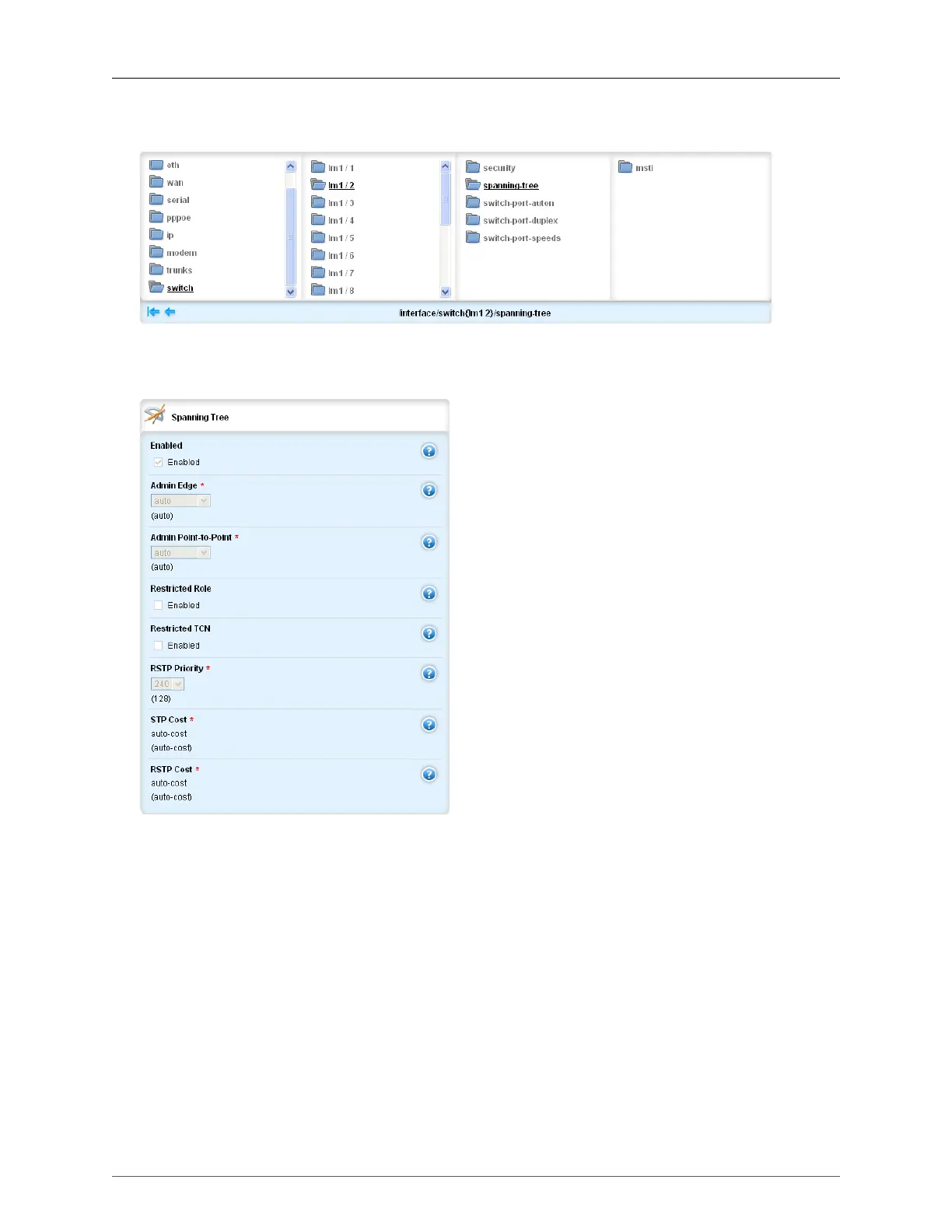Screen dimensions: 952x1232
Task: Open the Admin Edge dropdown
Action: pos(180,501)
